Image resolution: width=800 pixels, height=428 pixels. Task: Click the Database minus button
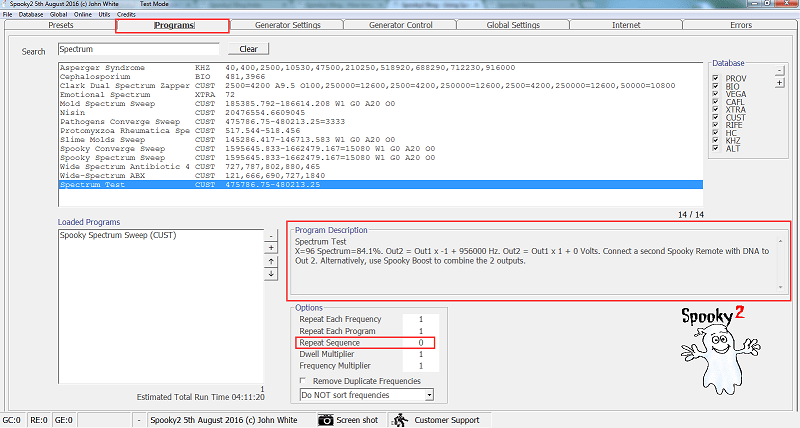tap(779, 70)
